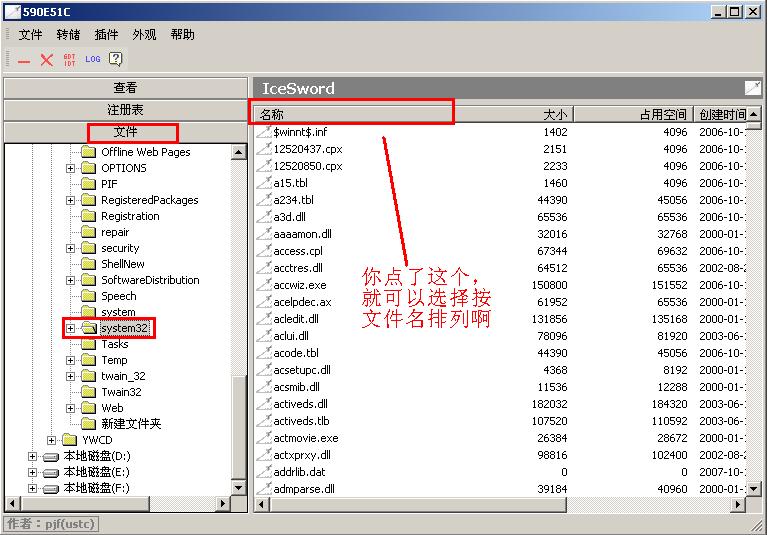767x535 pixels.
Task: Expand the system32 folder node
Action: click(70, 328)
